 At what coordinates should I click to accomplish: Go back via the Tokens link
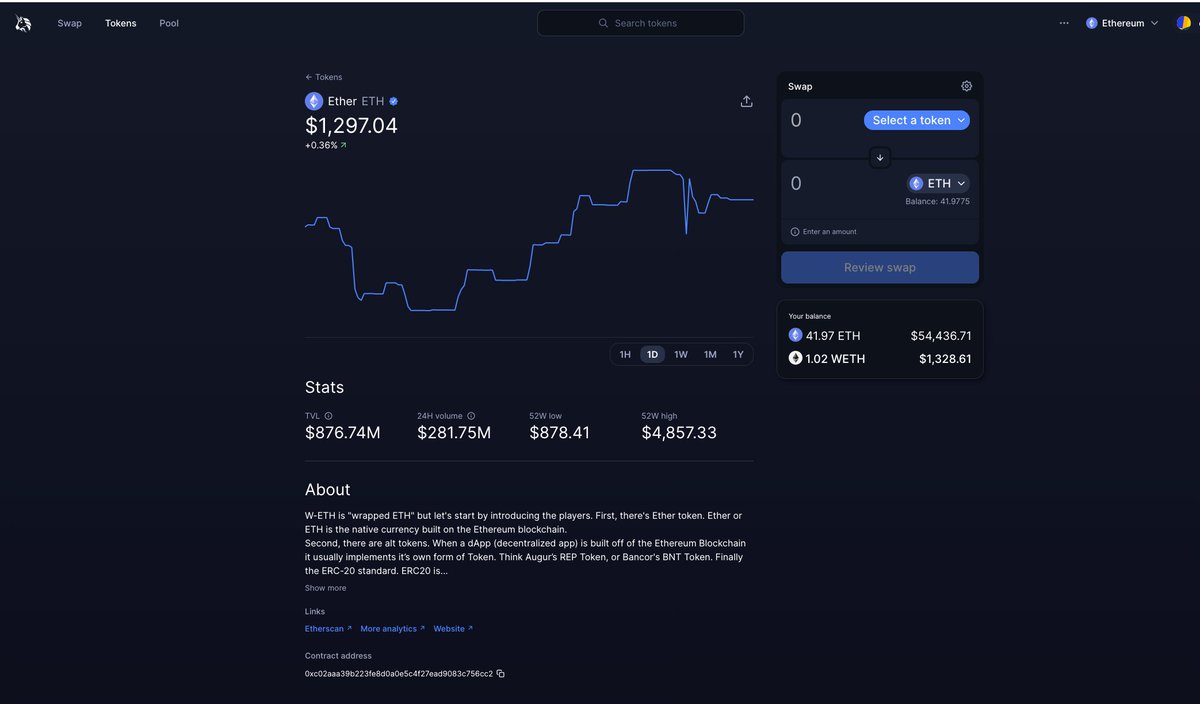pyautogui.click(x=324, y=77)
